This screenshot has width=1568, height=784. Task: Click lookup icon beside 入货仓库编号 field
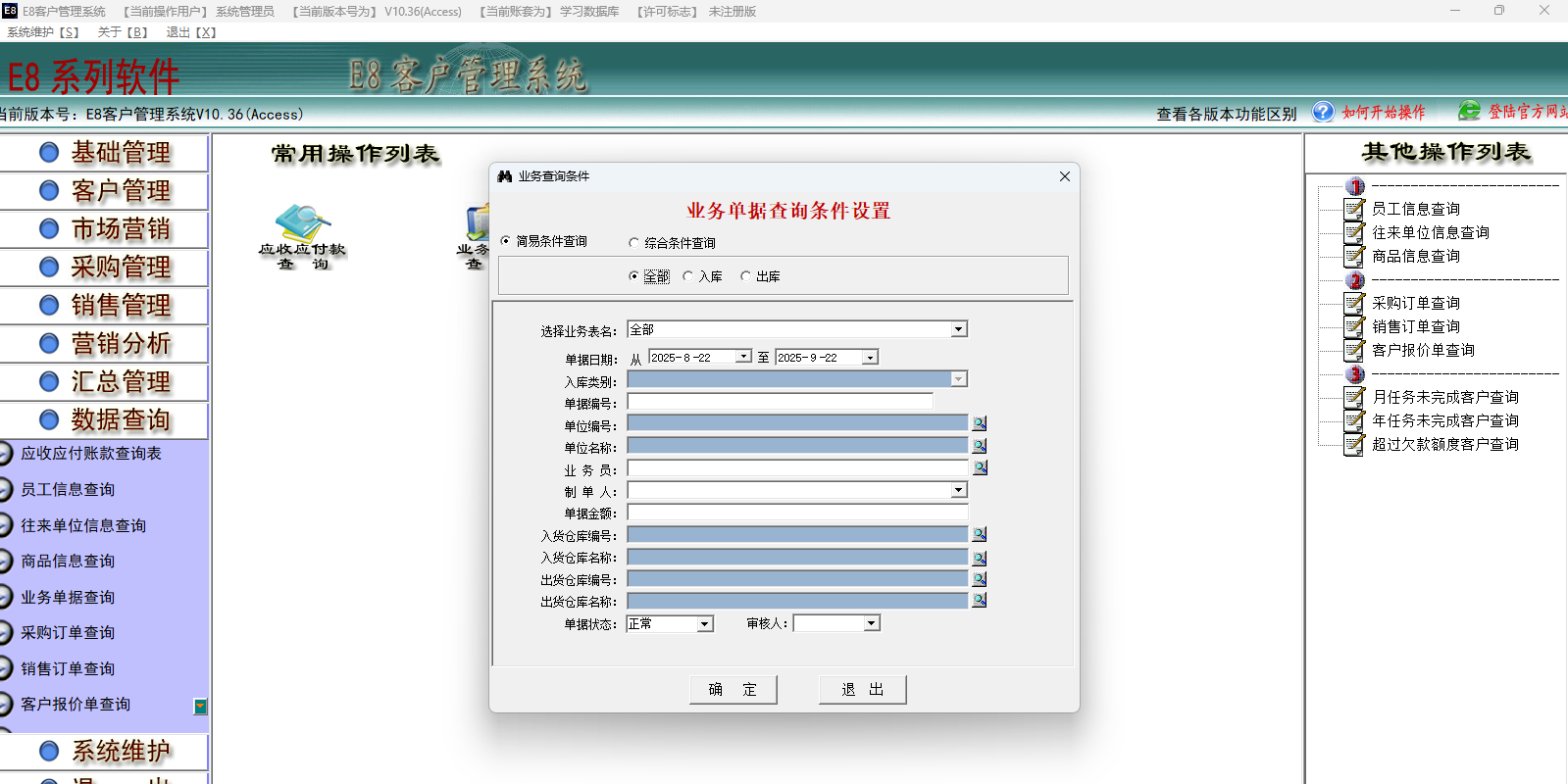point(979,534)
